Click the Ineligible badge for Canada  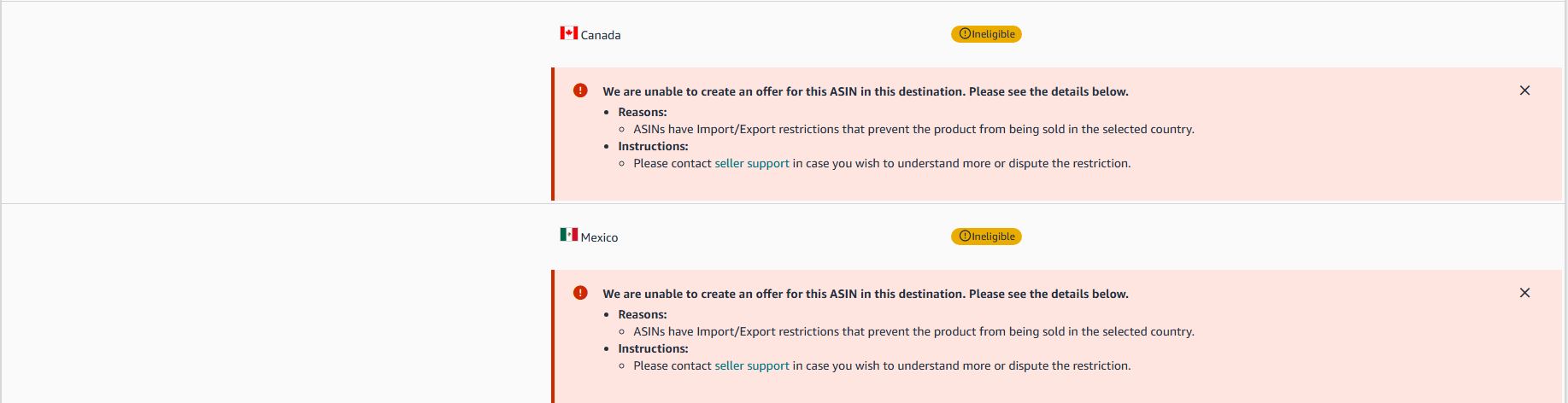click(986, 34)
